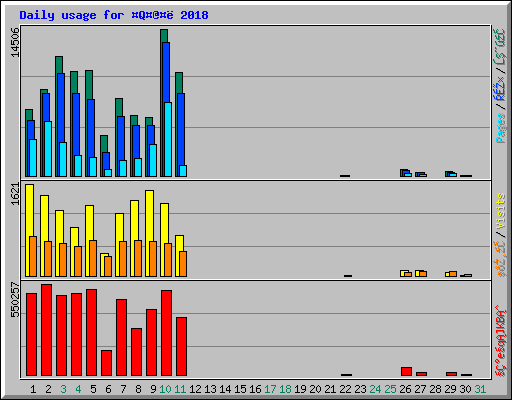This screenshot has height=400, width=512.
Task: Click the green day label 10
Action: pyautogui.click(x=165, y=389)
